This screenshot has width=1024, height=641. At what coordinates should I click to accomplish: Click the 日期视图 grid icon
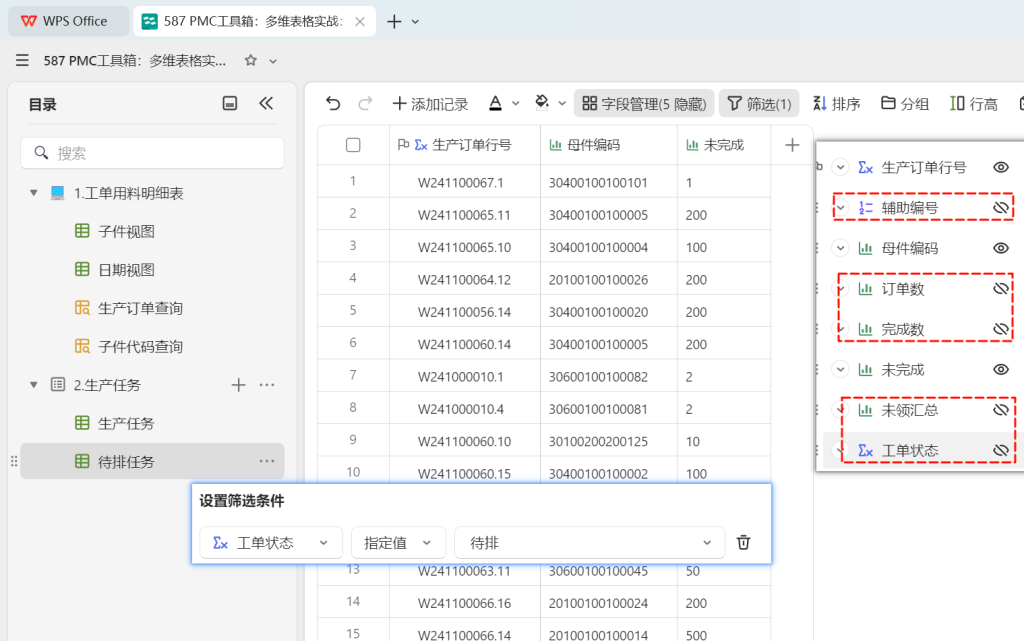(x=82, y=270)
